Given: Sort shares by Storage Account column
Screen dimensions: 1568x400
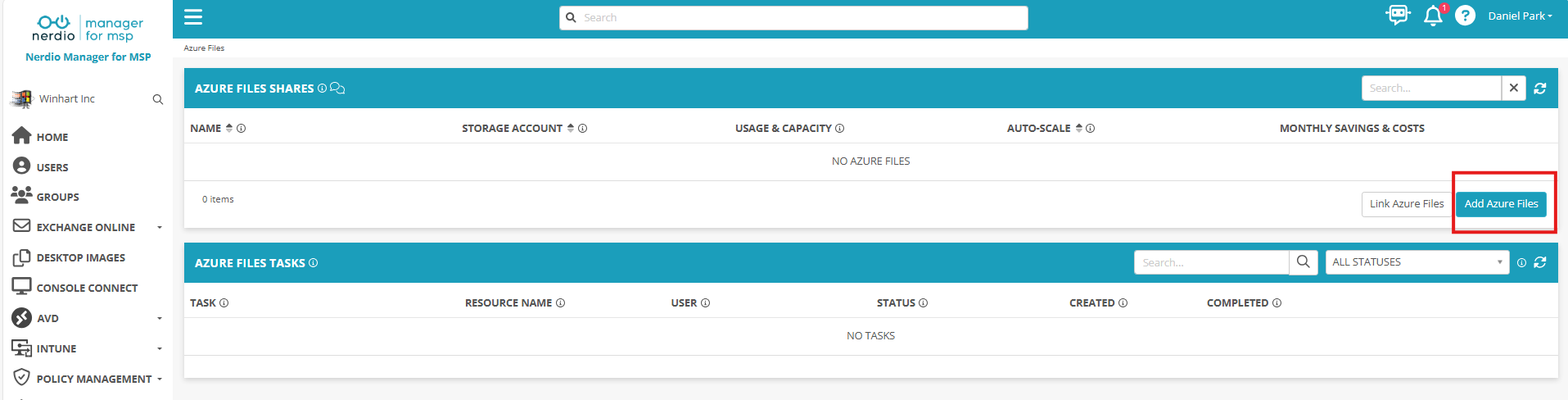Looking at the screenshot, I should (571, 128).
